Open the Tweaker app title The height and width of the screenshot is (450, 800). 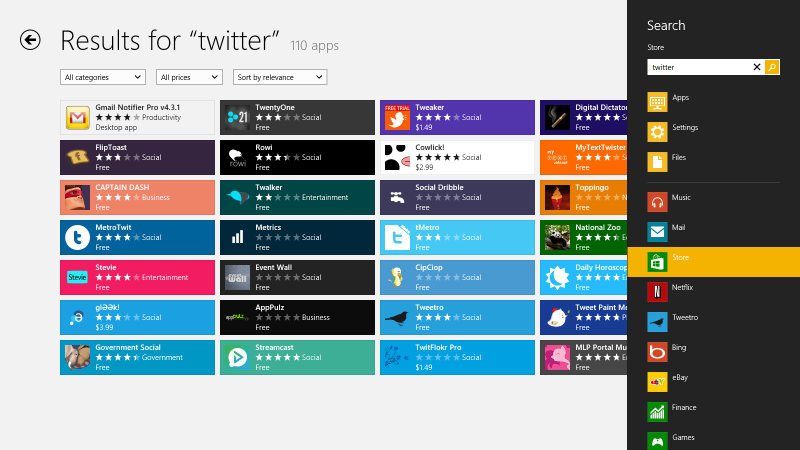coord(430,107)
